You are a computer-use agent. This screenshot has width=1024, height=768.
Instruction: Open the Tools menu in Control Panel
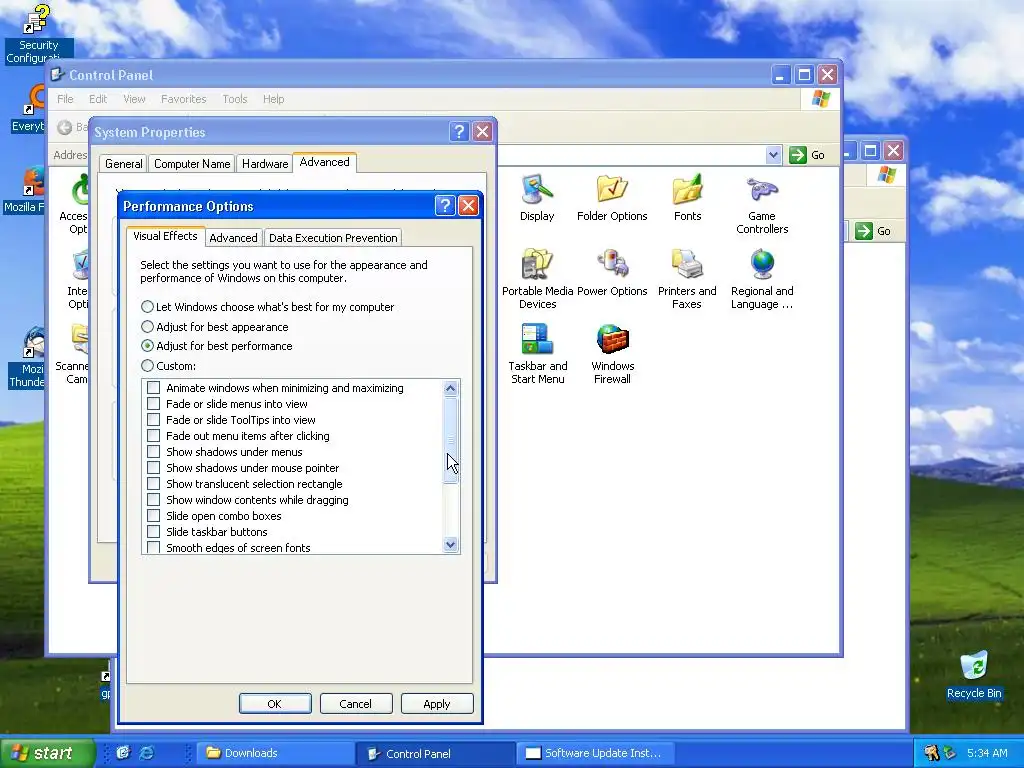(234, 99)
